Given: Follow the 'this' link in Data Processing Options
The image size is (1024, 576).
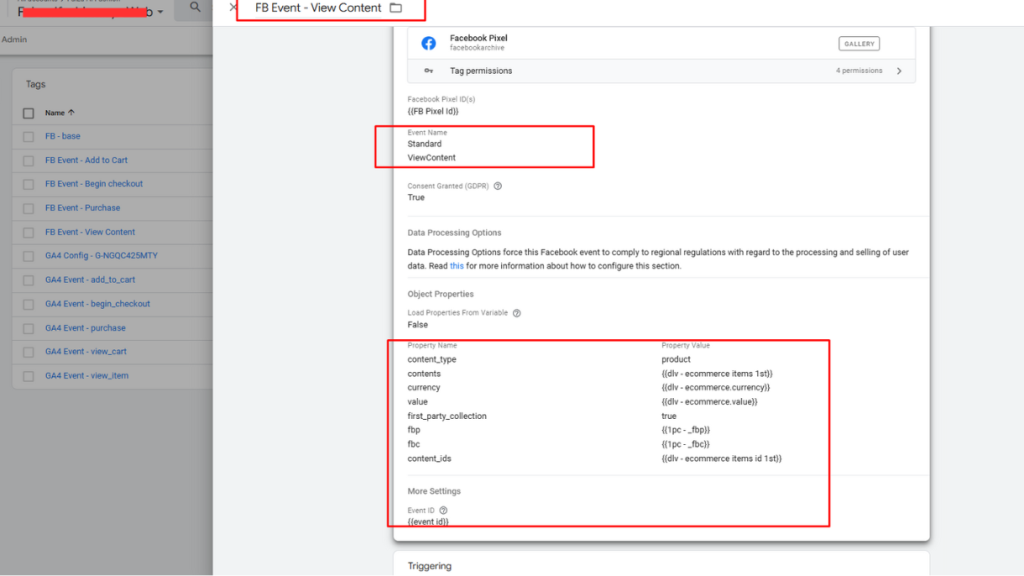Looking at the screenshot, I should (456, 266).
